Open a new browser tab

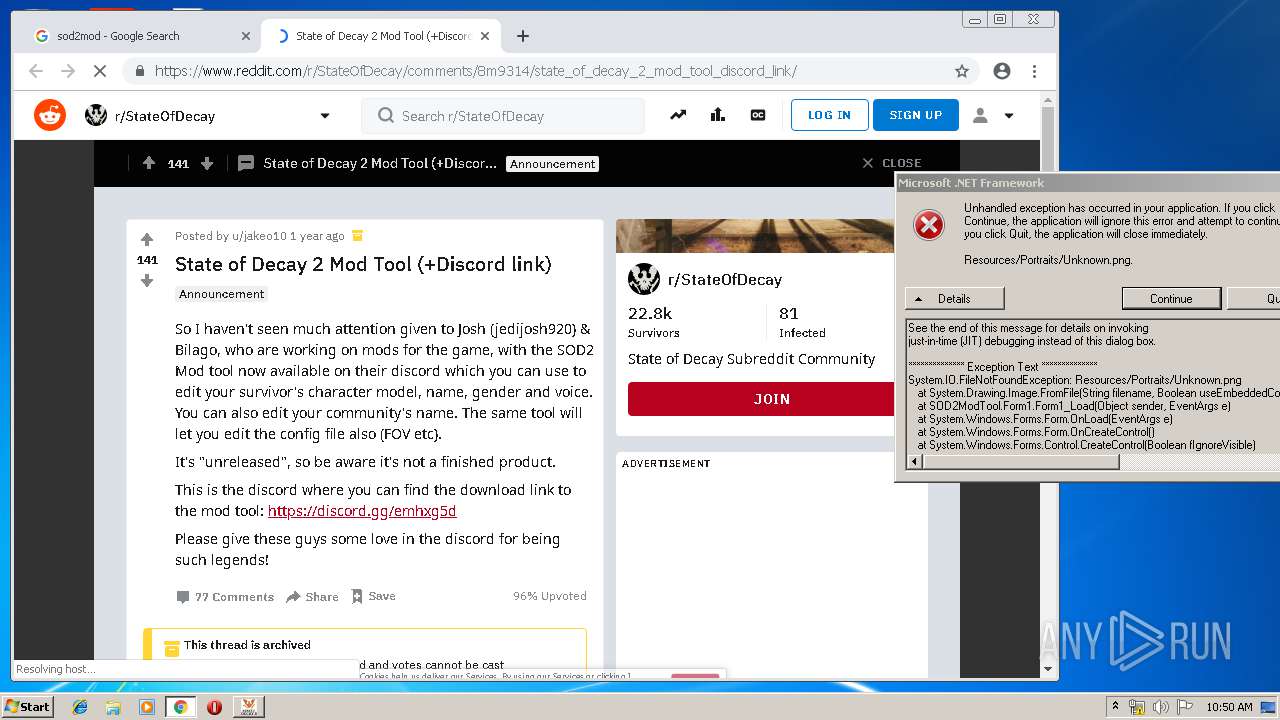tap(523, 36)
